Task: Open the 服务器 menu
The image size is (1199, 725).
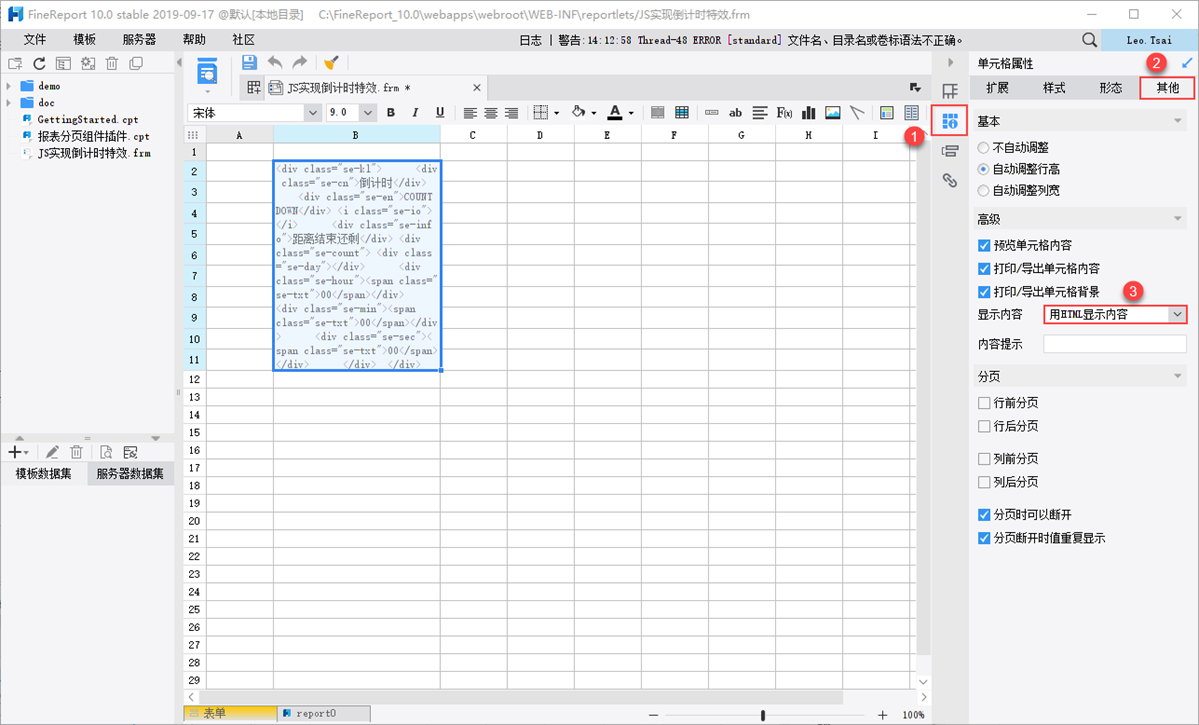Action: point(139,40)
